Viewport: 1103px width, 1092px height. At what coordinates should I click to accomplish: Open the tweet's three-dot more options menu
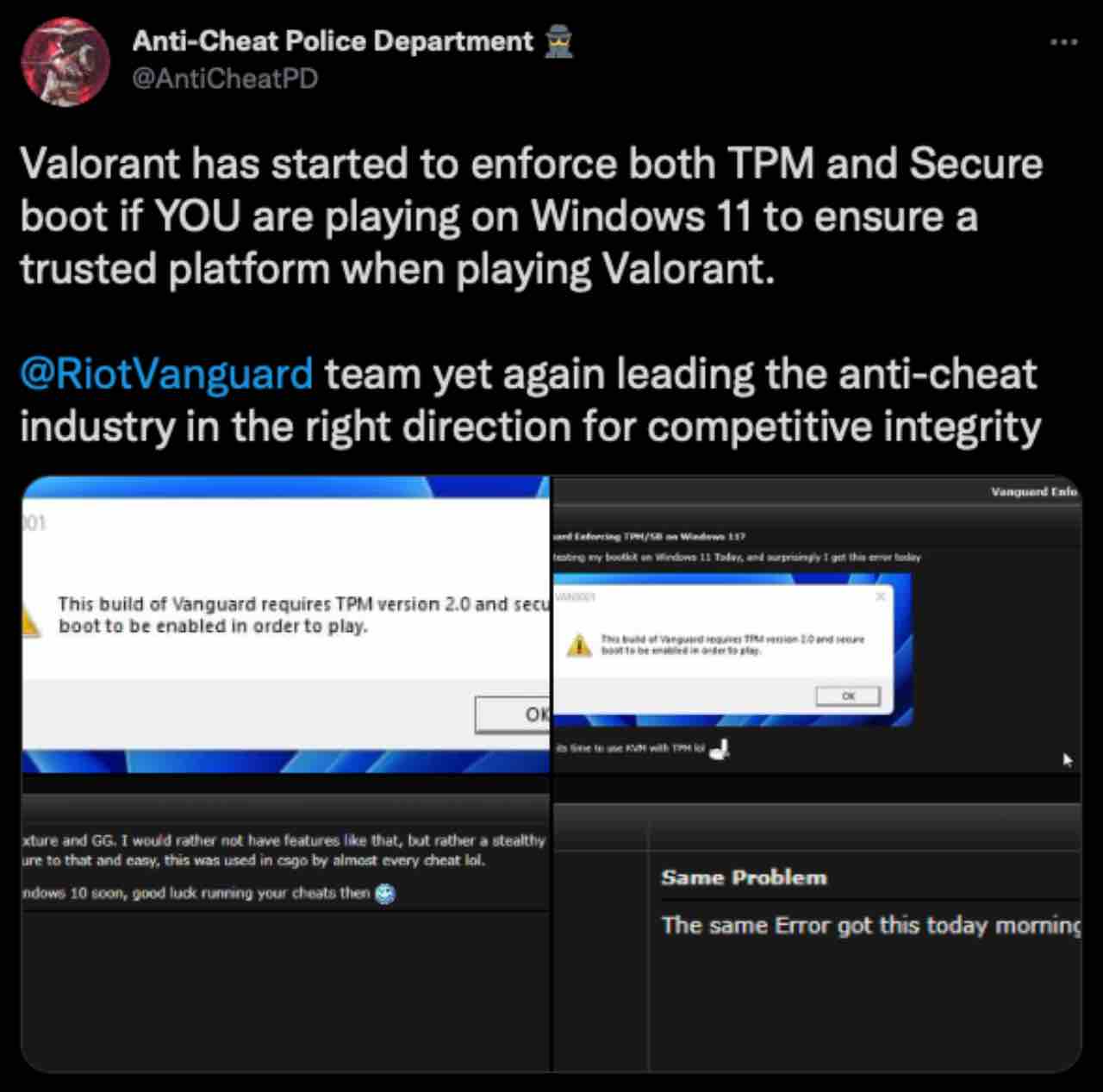(x=1064, y=41)
